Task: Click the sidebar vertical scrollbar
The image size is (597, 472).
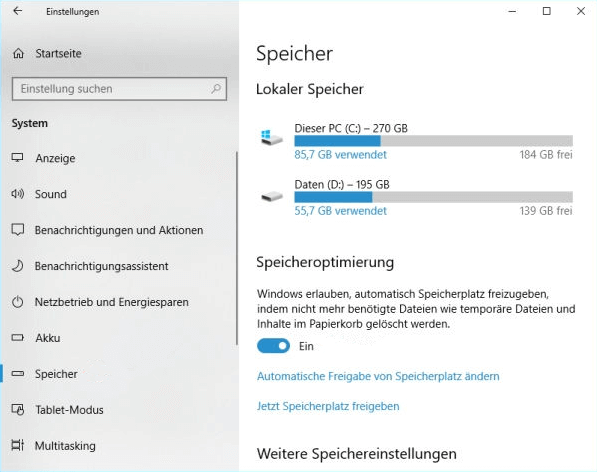Action: click(x=237, y=248)
